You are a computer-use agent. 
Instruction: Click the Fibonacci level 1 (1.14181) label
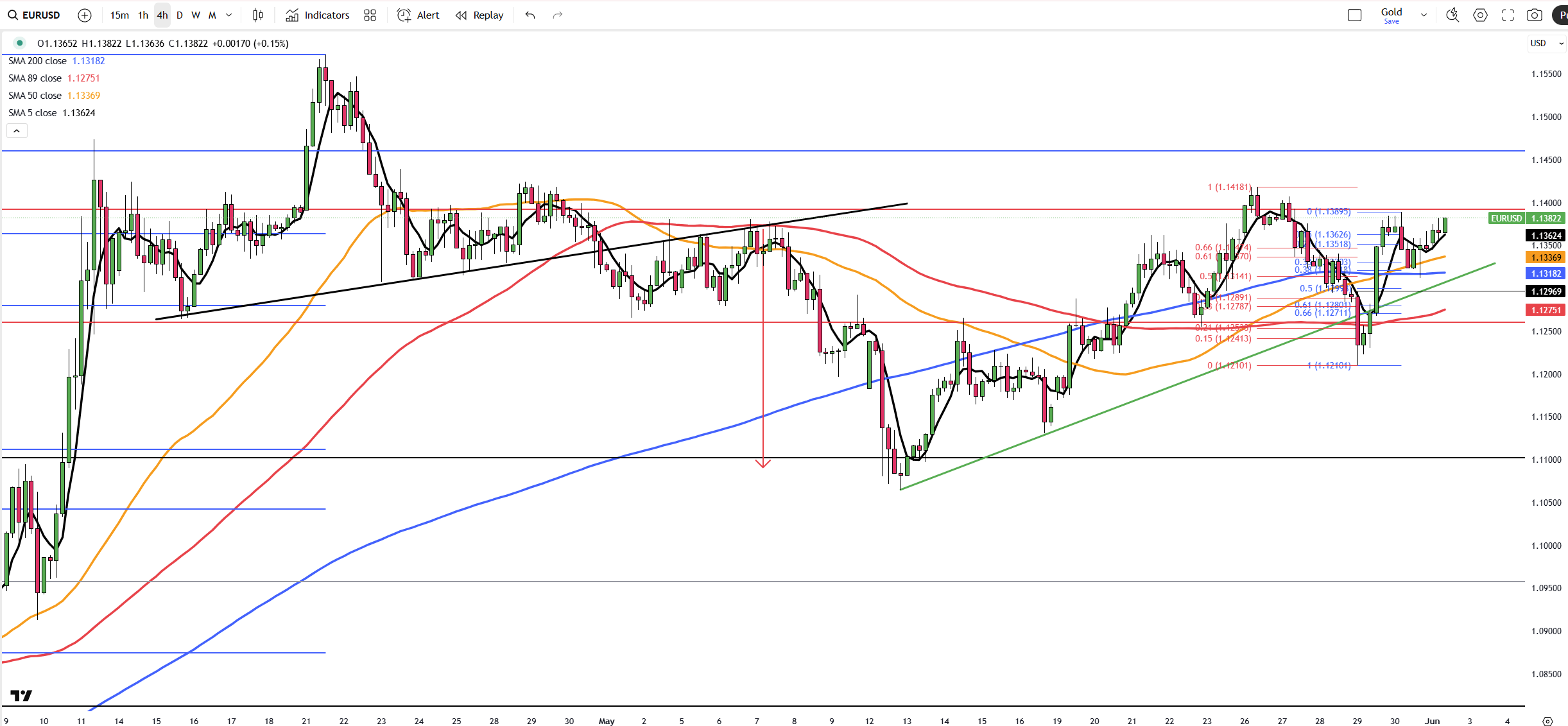tap(1229, 187)
